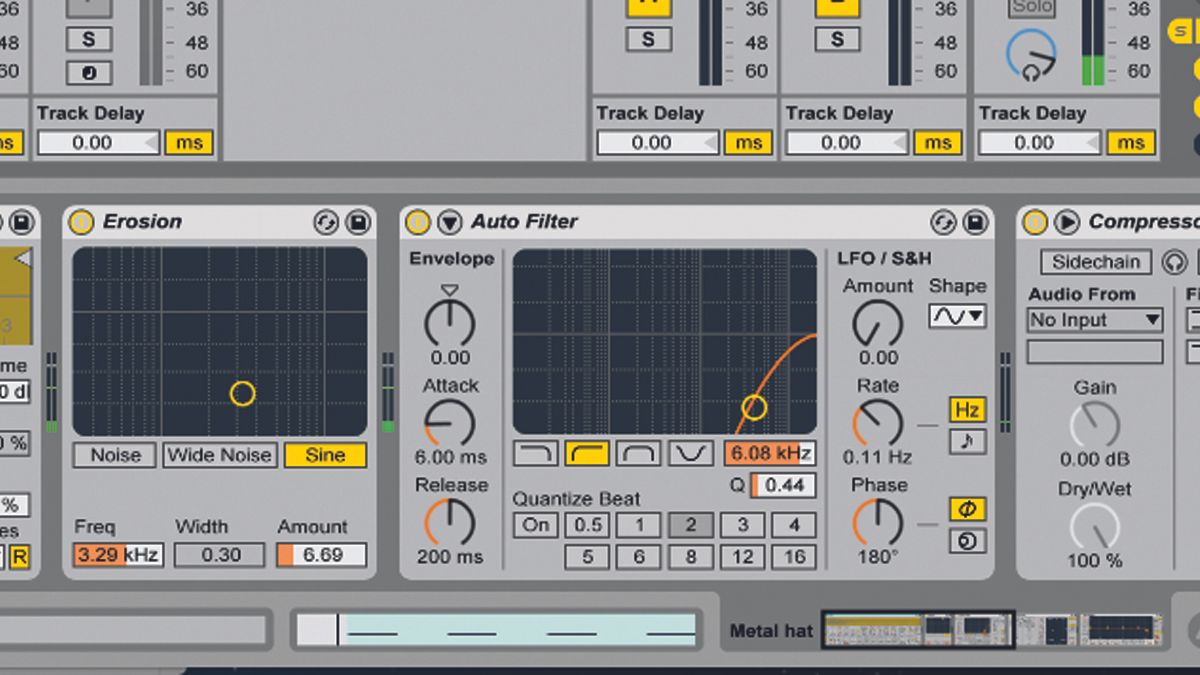Open the LFO Shape waveform dropdown
This screenshot has height=675, width=1200.
(x=957, y=317)
